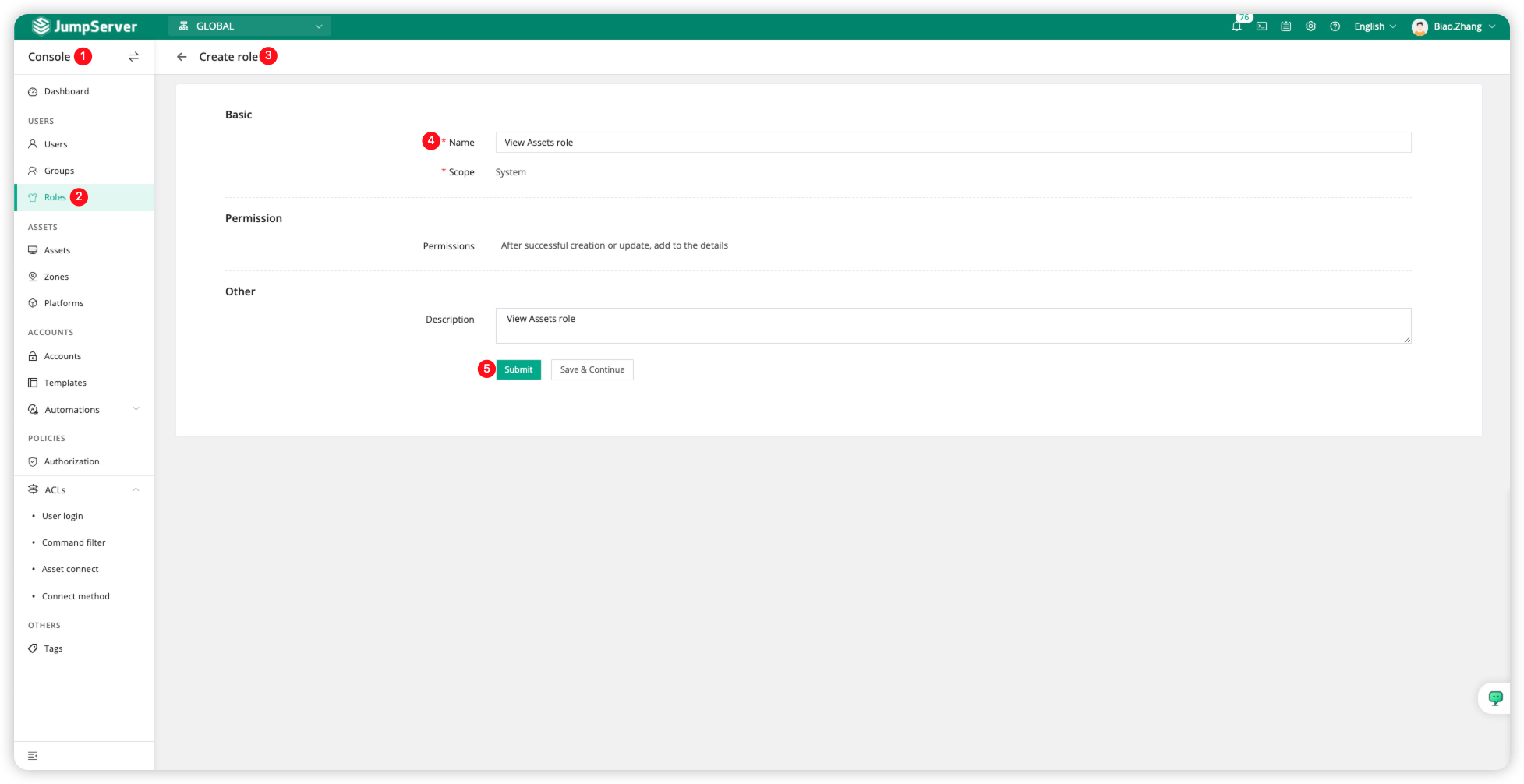
Task: Open the GLOBAL organization dropdown
Action: pos(249,26)
